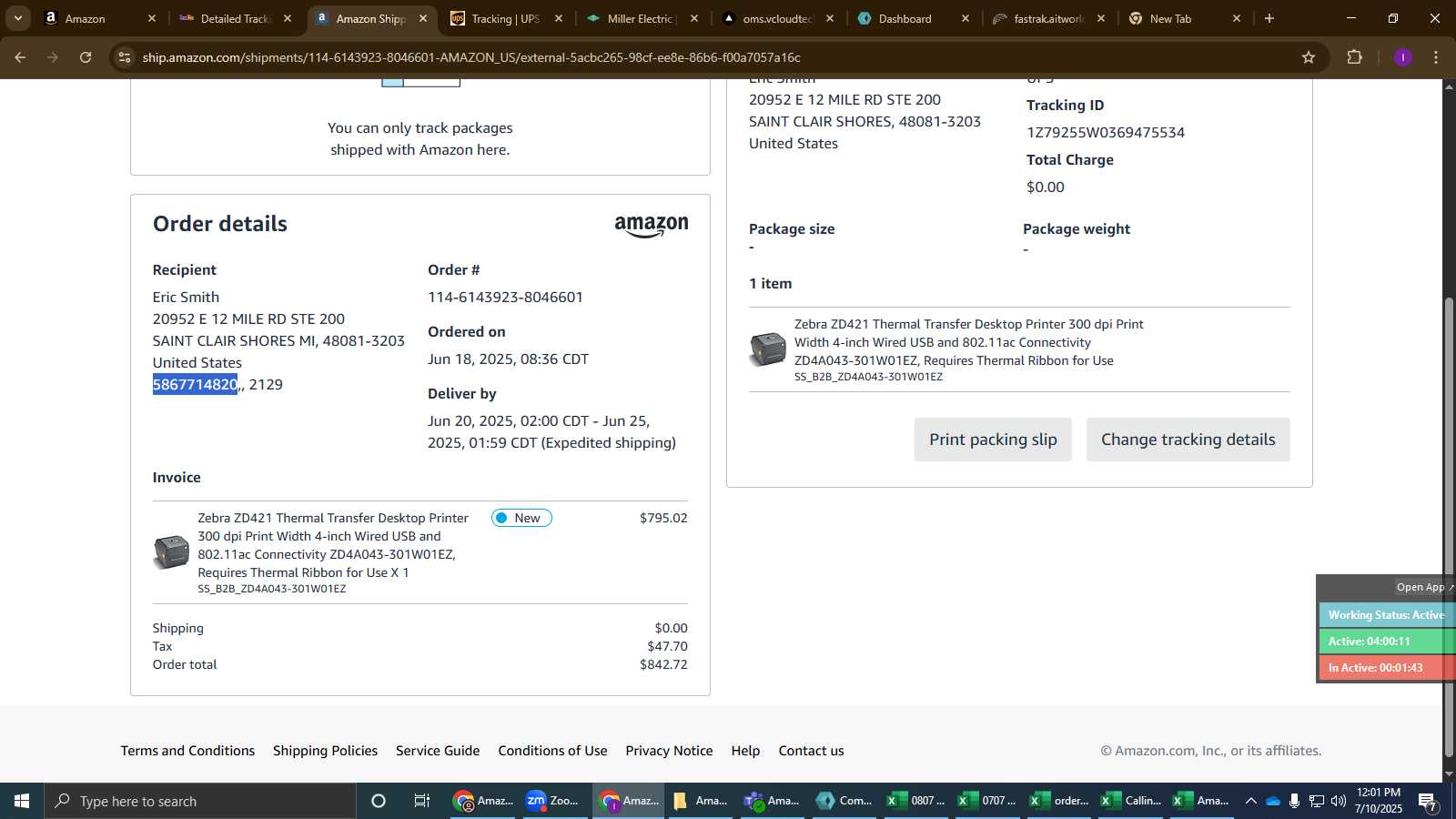Open the 0807 Excel workbook on taskbar

click(x=915, y=801)
